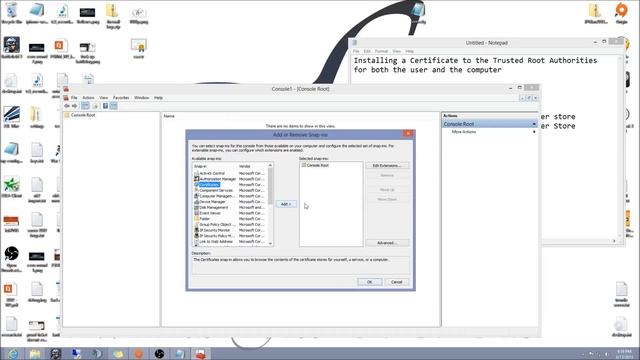Screen dimensions: 640x360
Task: Open the Recycle Bin desktop icon
Action: point(11,13)
